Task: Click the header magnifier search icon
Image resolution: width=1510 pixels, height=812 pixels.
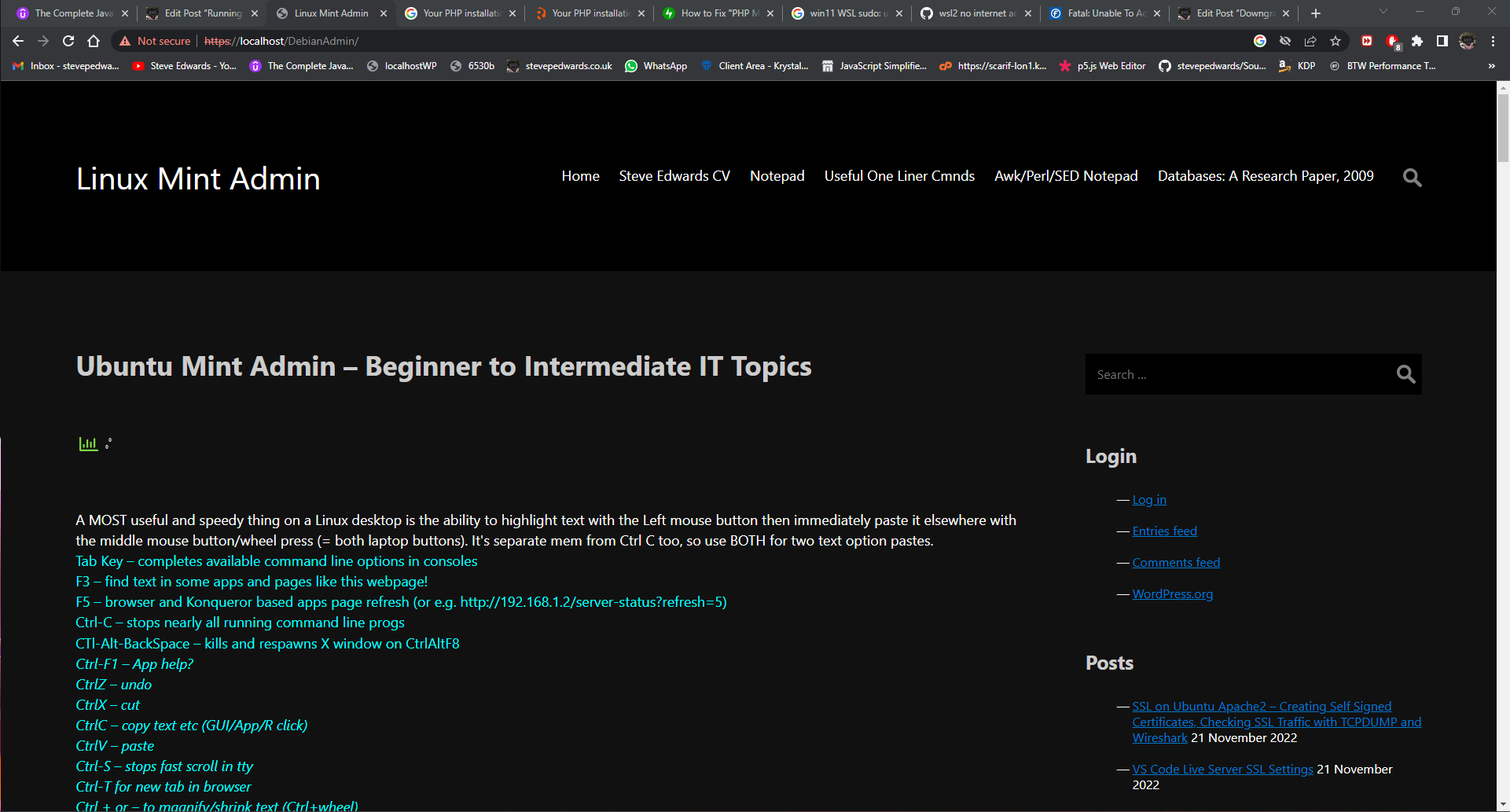Action: 1412,178
